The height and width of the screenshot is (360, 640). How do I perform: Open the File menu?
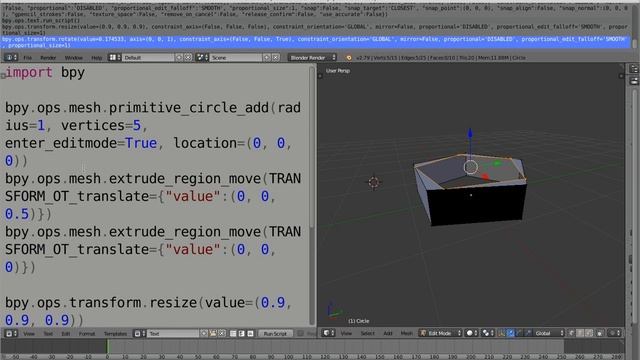(27, 58)
